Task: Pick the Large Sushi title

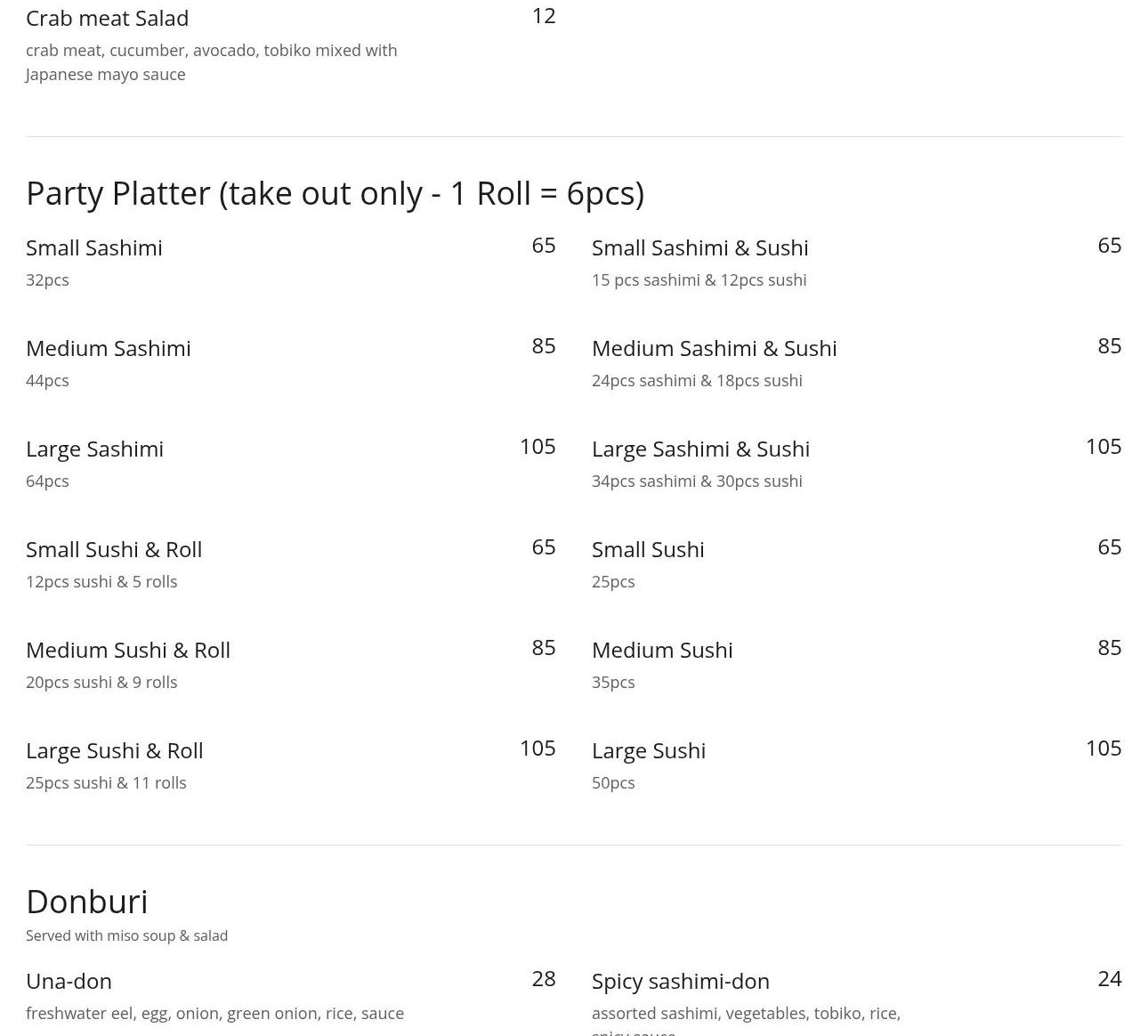Action: pos(649,751)
